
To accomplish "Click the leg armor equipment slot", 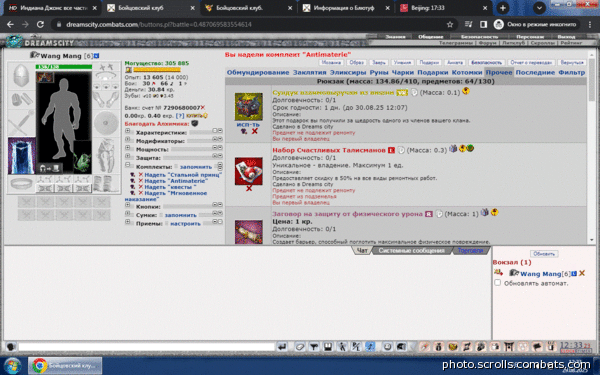I will point(106,155).
